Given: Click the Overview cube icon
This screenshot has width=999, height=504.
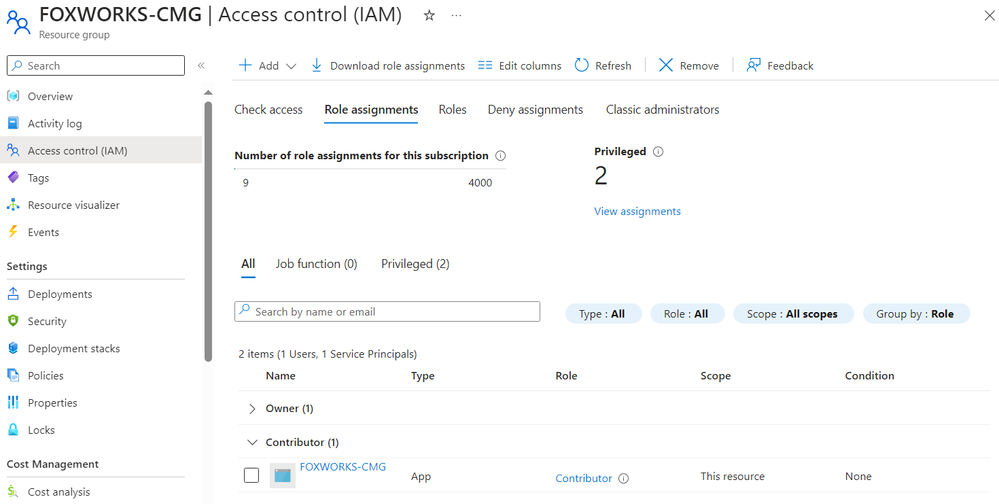Looking at the screenshot, I should pos(13,96).
